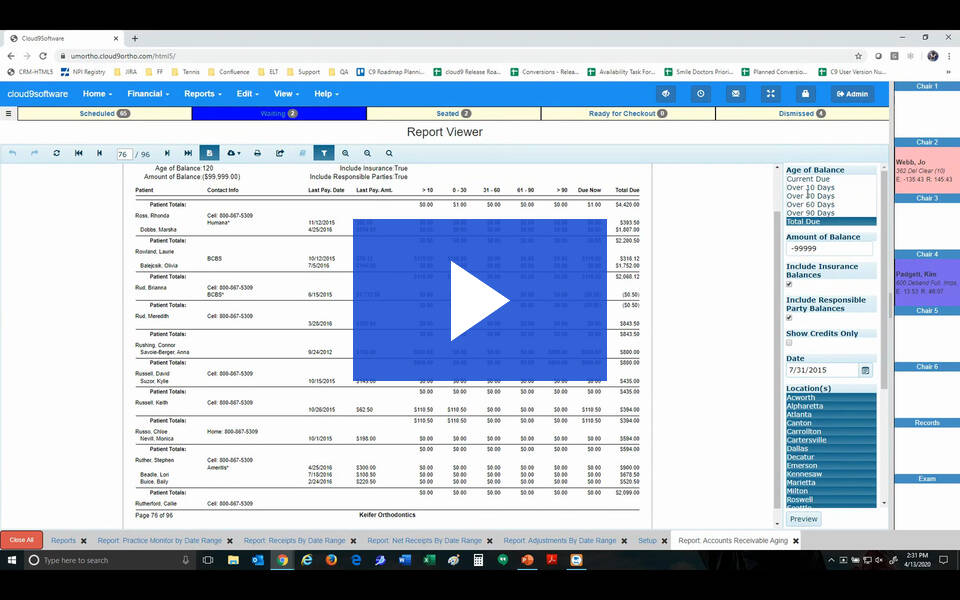
Task: Toggle the report parameters filter icon
Action: 324,153
